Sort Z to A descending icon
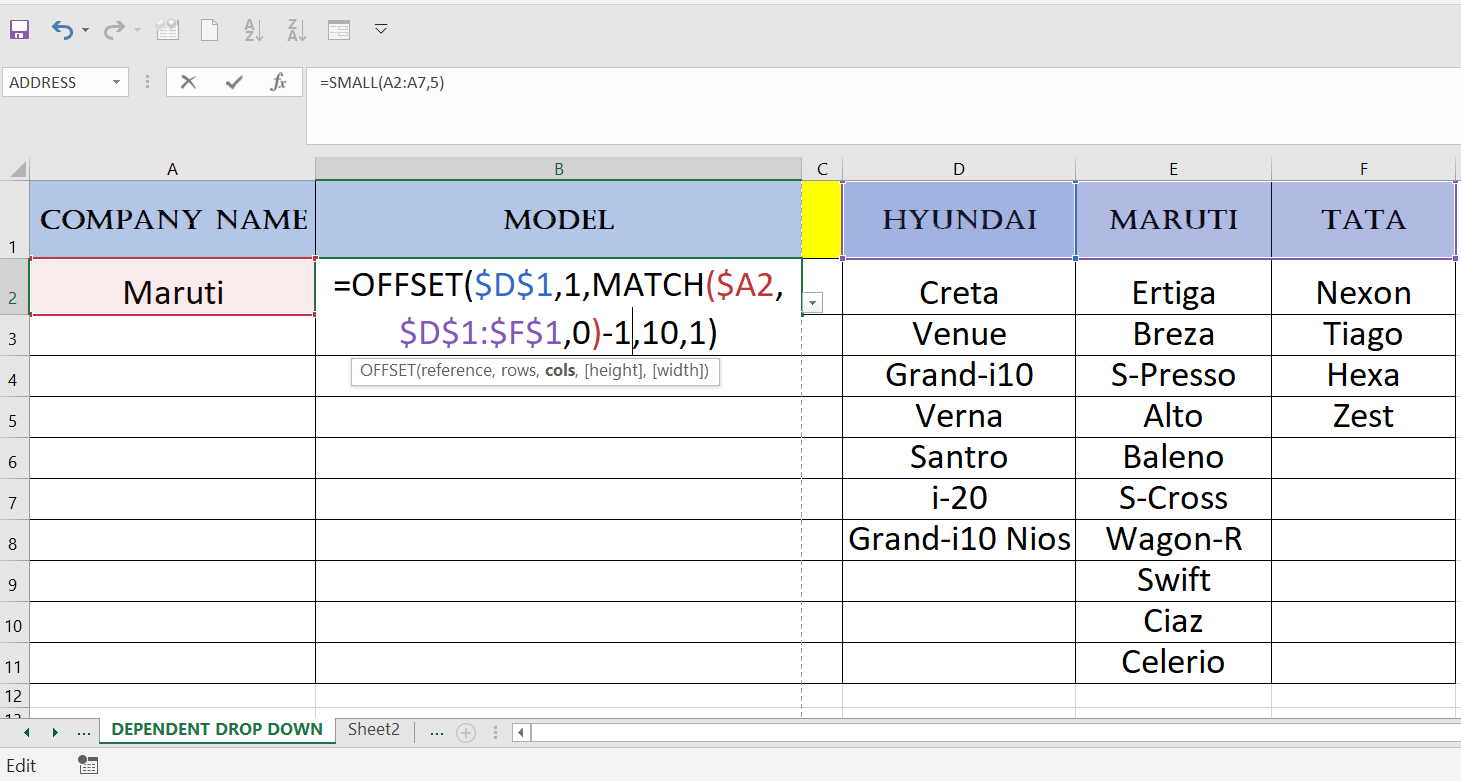 point(296,30)
